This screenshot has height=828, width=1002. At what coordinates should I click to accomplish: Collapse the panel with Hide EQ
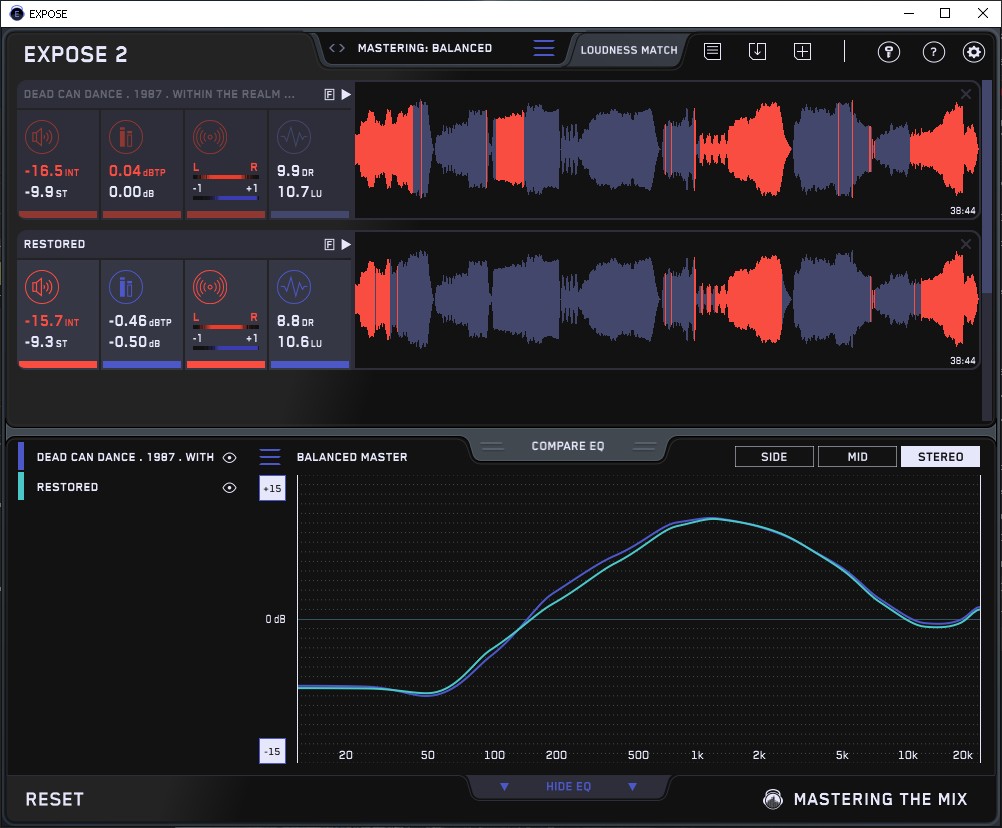click(x=568, y=786)
